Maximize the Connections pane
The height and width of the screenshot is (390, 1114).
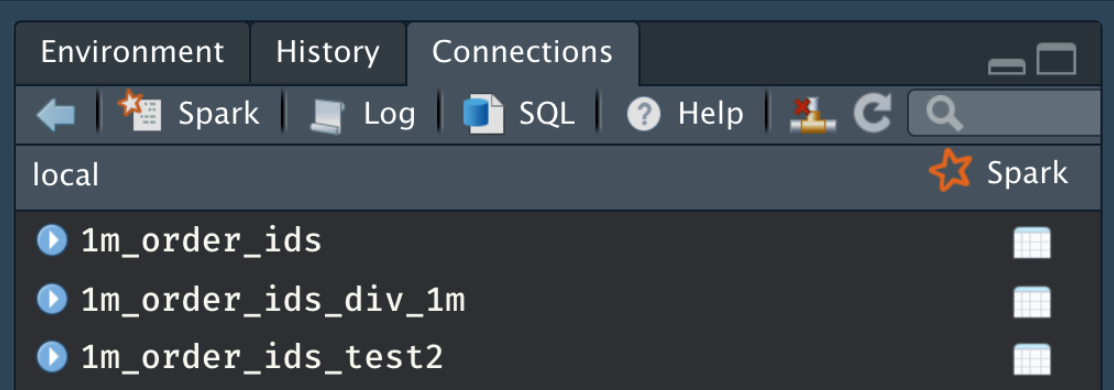pyautogui.click(x=1056, y=59)
